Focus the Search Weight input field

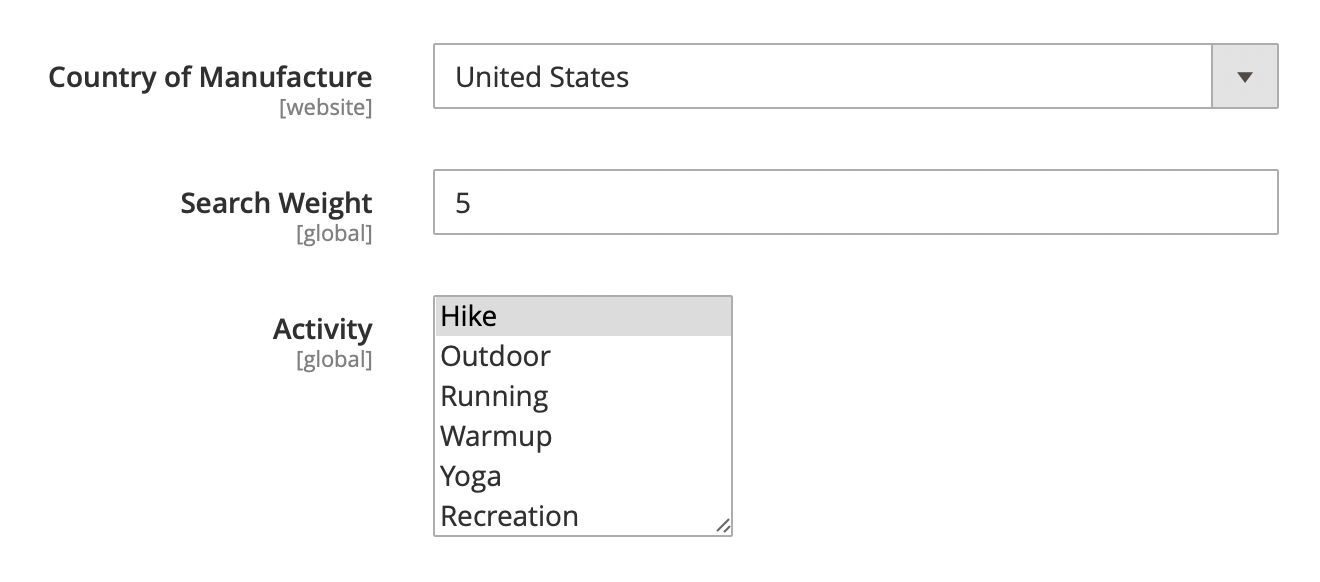pyautogui.click(x=855, y=203)
